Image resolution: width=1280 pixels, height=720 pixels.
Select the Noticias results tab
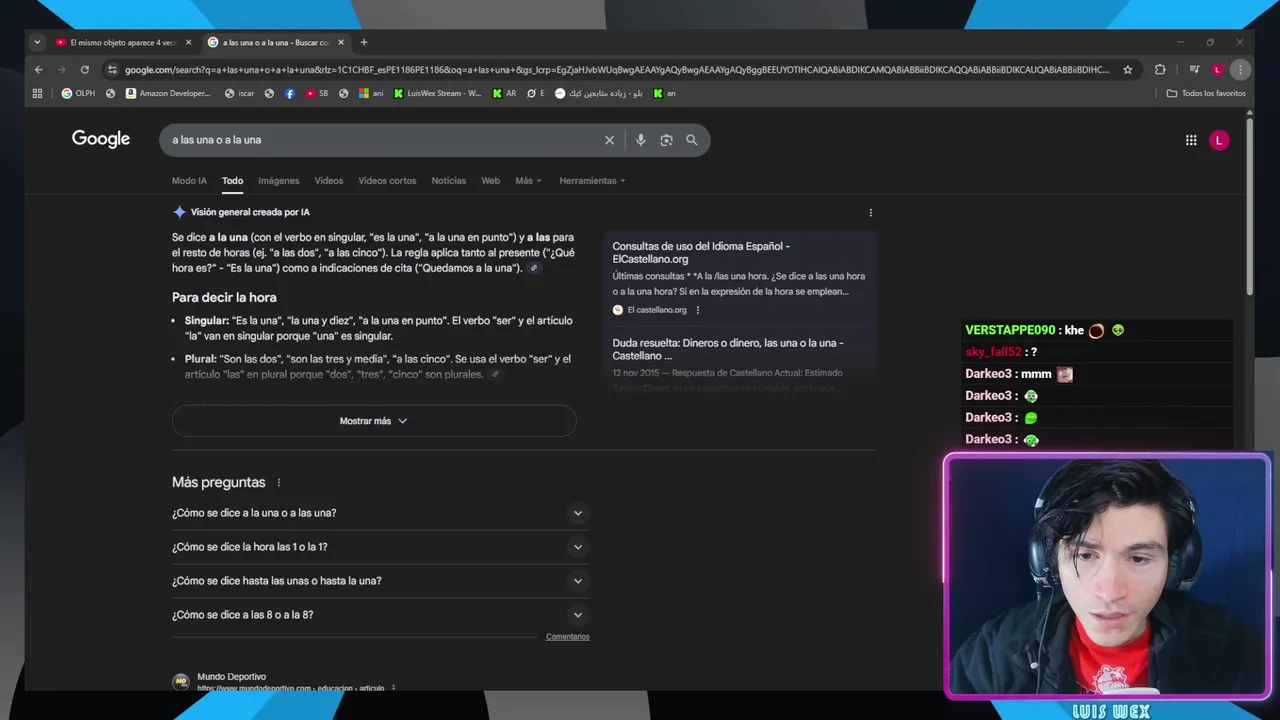[x=449, y=181]
